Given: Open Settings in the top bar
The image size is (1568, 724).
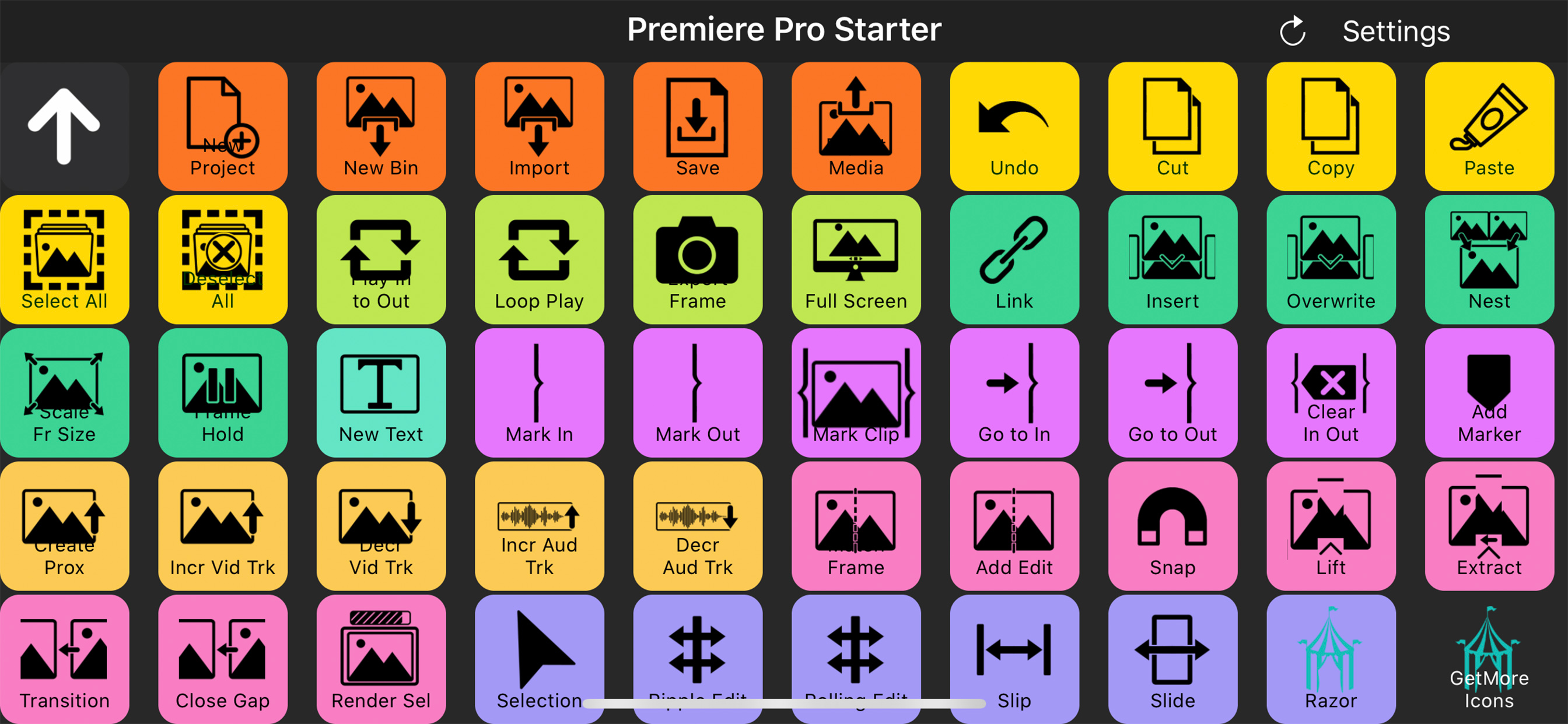Looking at the screenshot, I should tap(1396, 31).
